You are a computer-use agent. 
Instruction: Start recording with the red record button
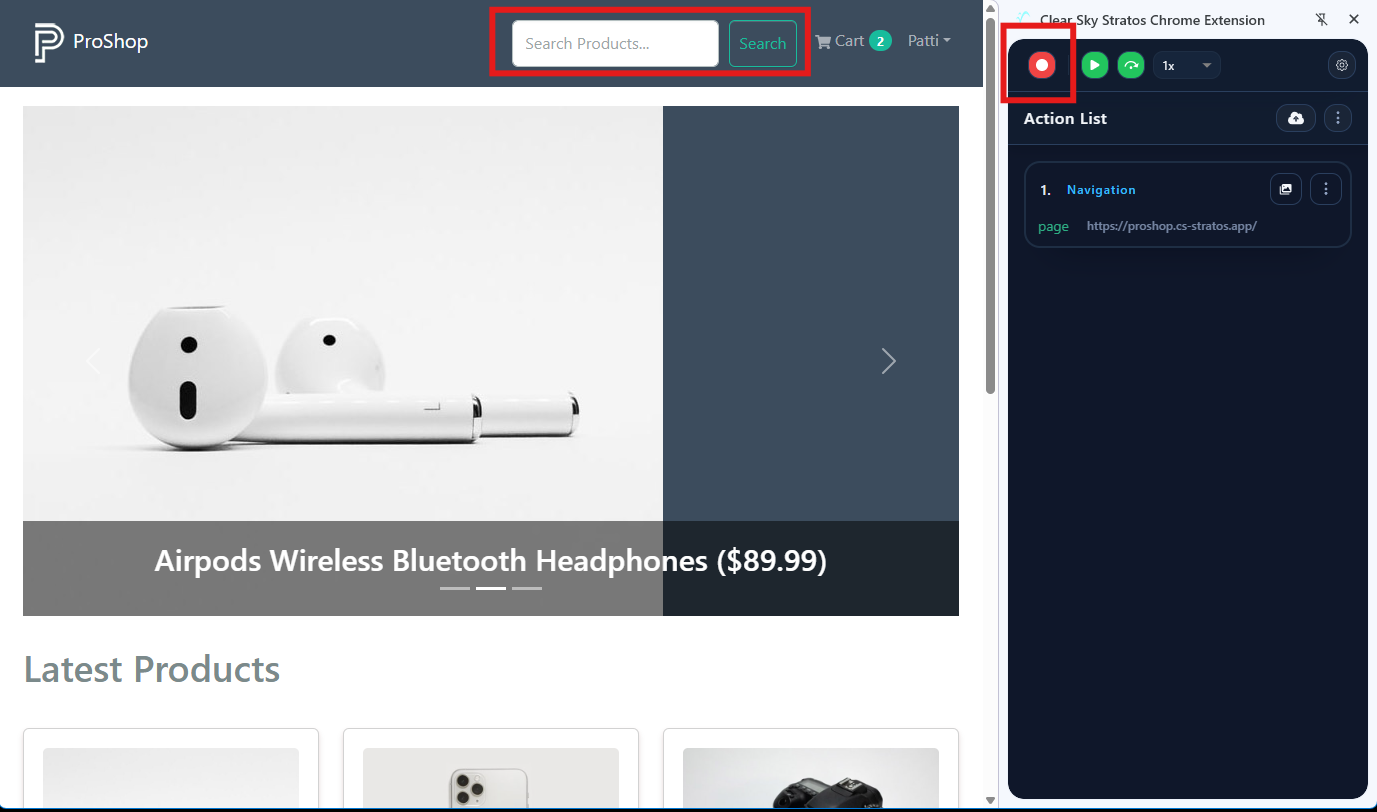click(1041, 65)
